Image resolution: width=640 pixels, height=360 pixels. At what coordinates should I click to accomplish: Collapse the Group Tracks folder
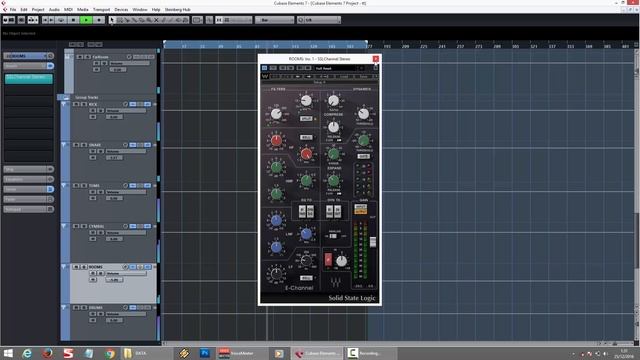click(x=66, y=97)
